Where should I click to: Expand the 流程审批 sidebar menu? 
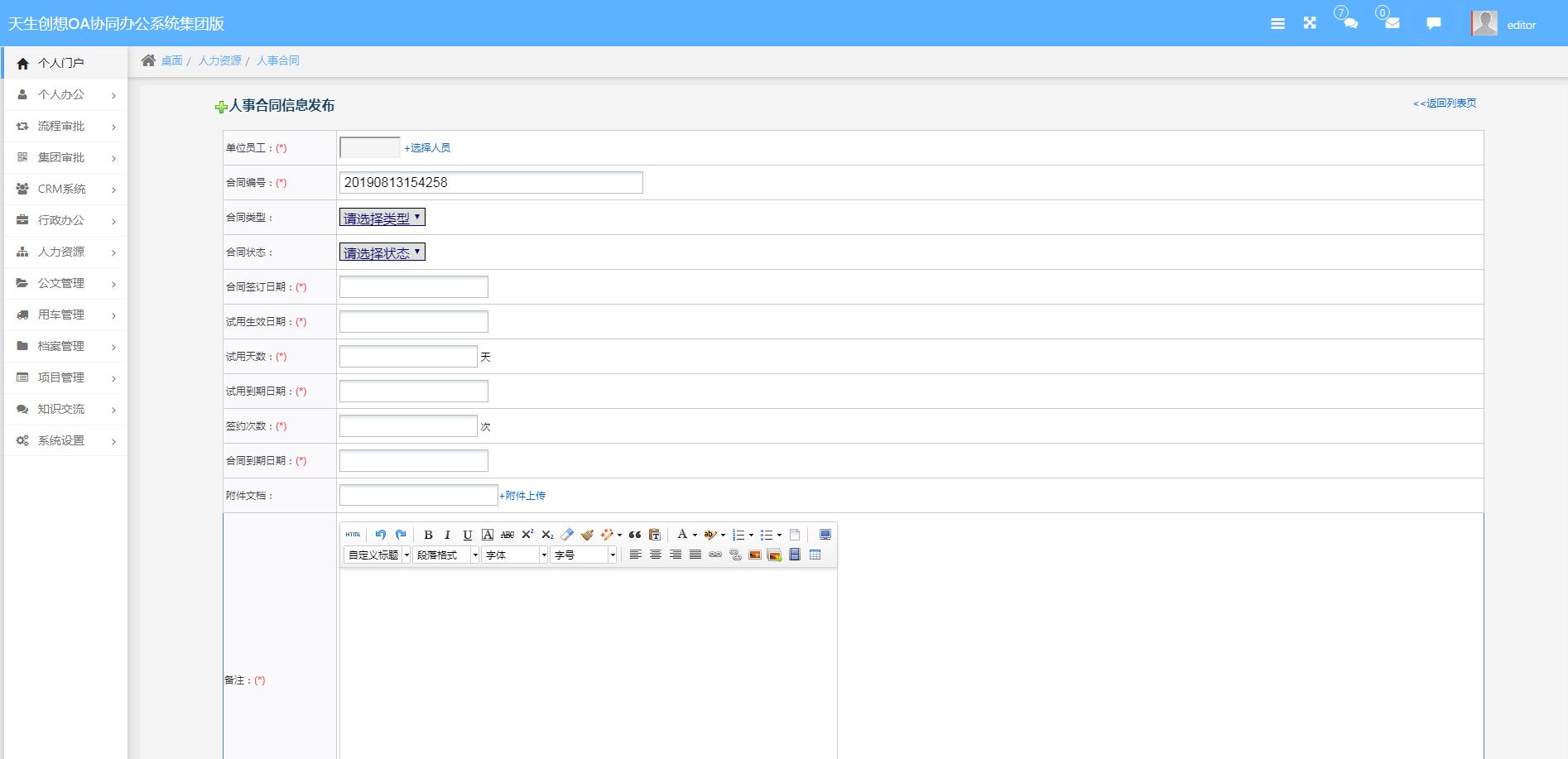pos(65,126)
